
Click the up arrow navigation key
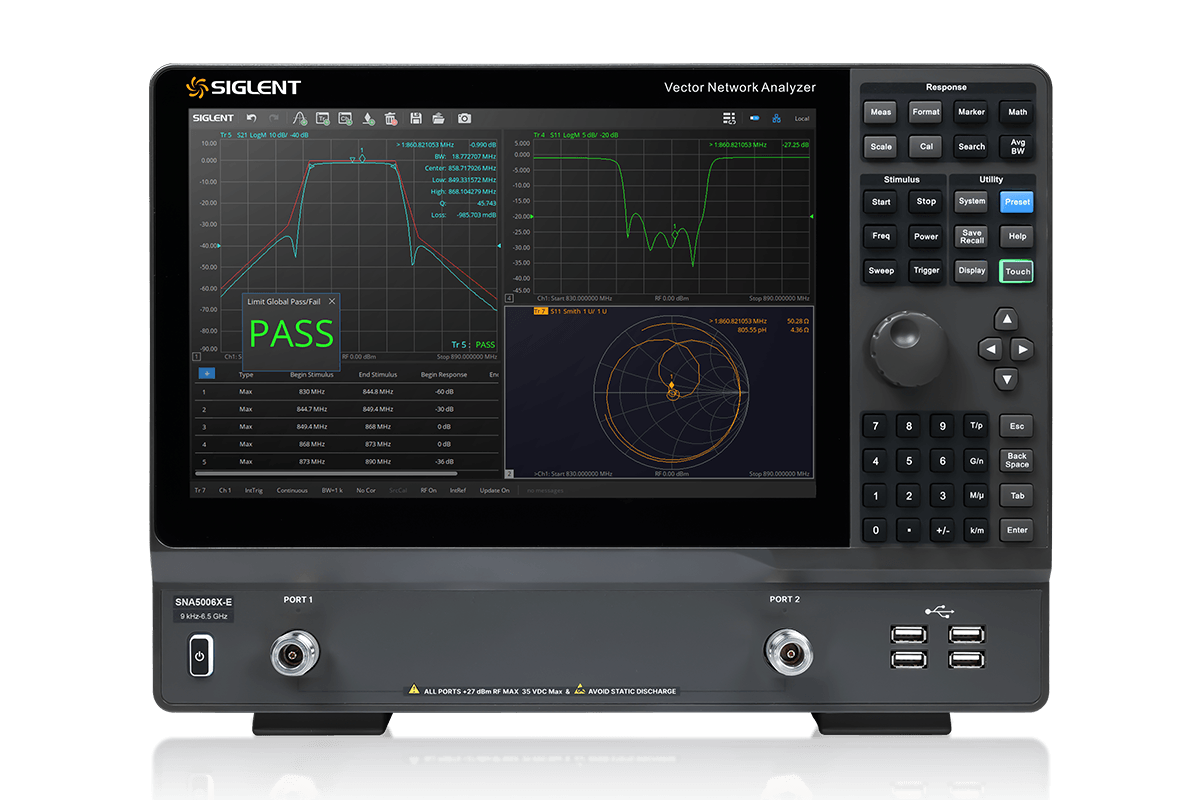pos(1007,320)
